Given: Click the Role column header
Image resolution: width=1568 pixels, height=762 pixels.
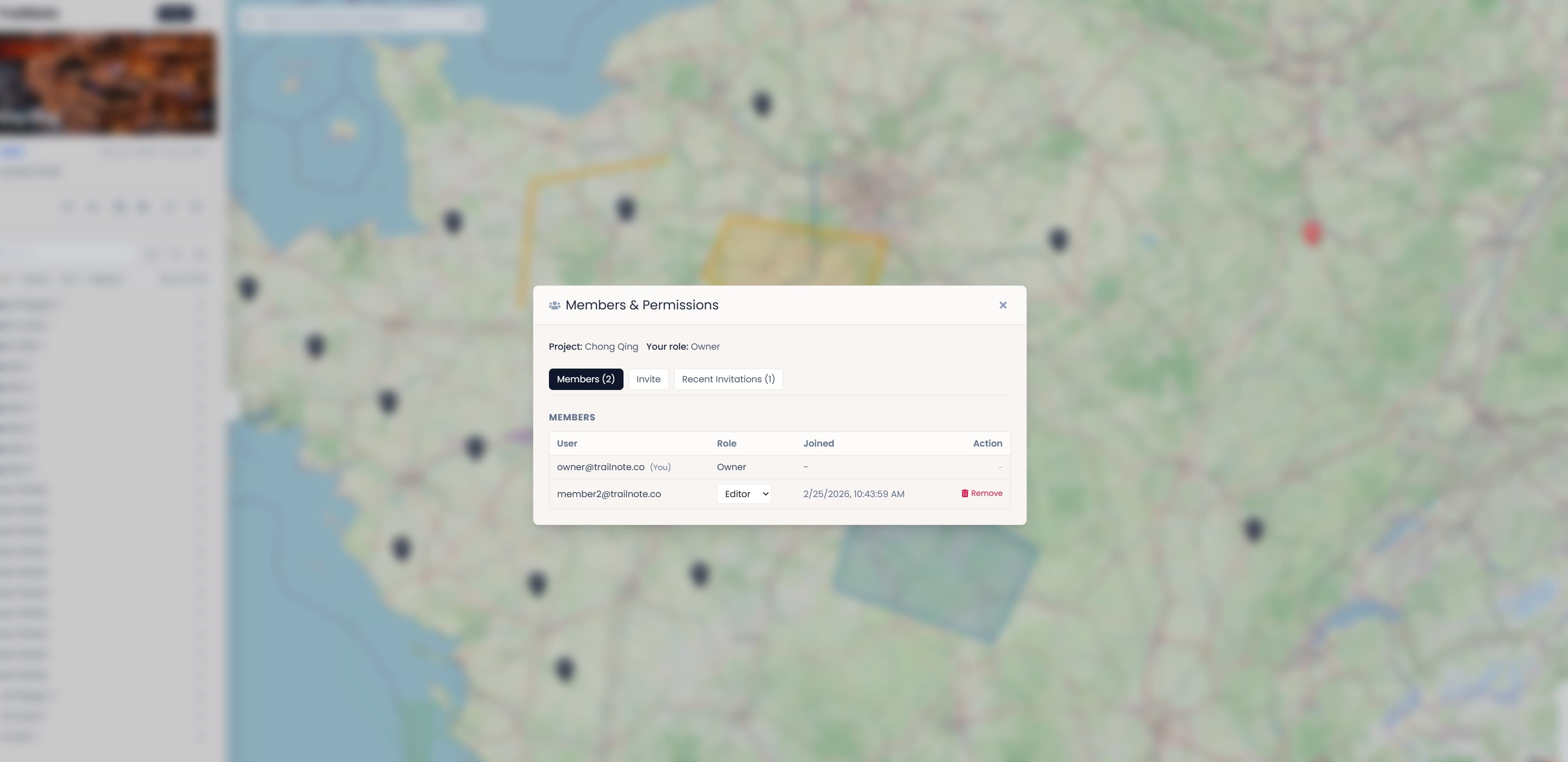Looking at the screenshot, I should [x=726, y=443].
